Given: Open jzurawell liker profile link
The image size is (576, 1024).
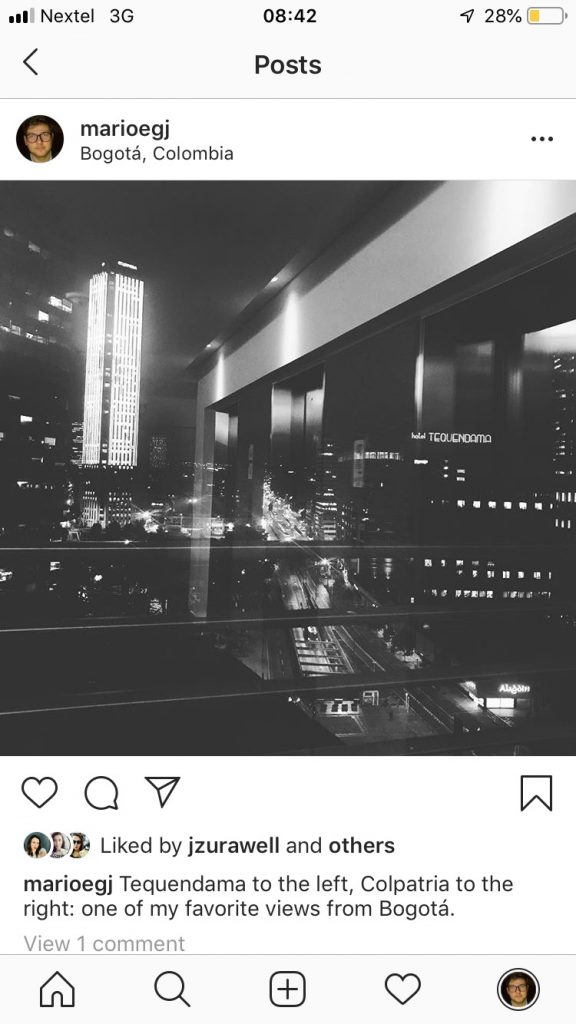Looking at the screenshot, I should point(234,846).
